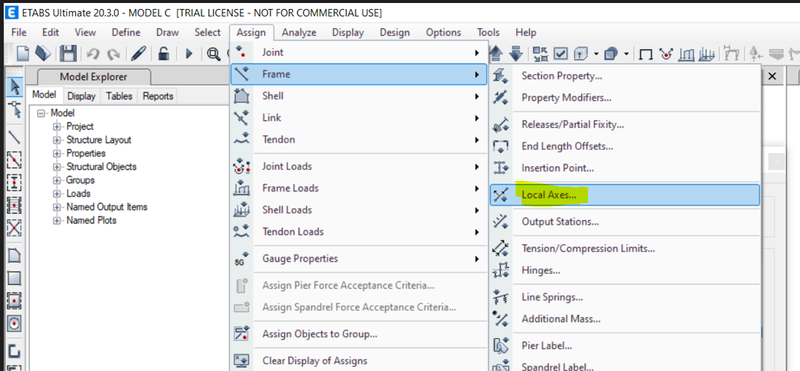Expand the Project tree node
Image resolution: width=800 pixels, height=371 pixels.
pos(57,127)
